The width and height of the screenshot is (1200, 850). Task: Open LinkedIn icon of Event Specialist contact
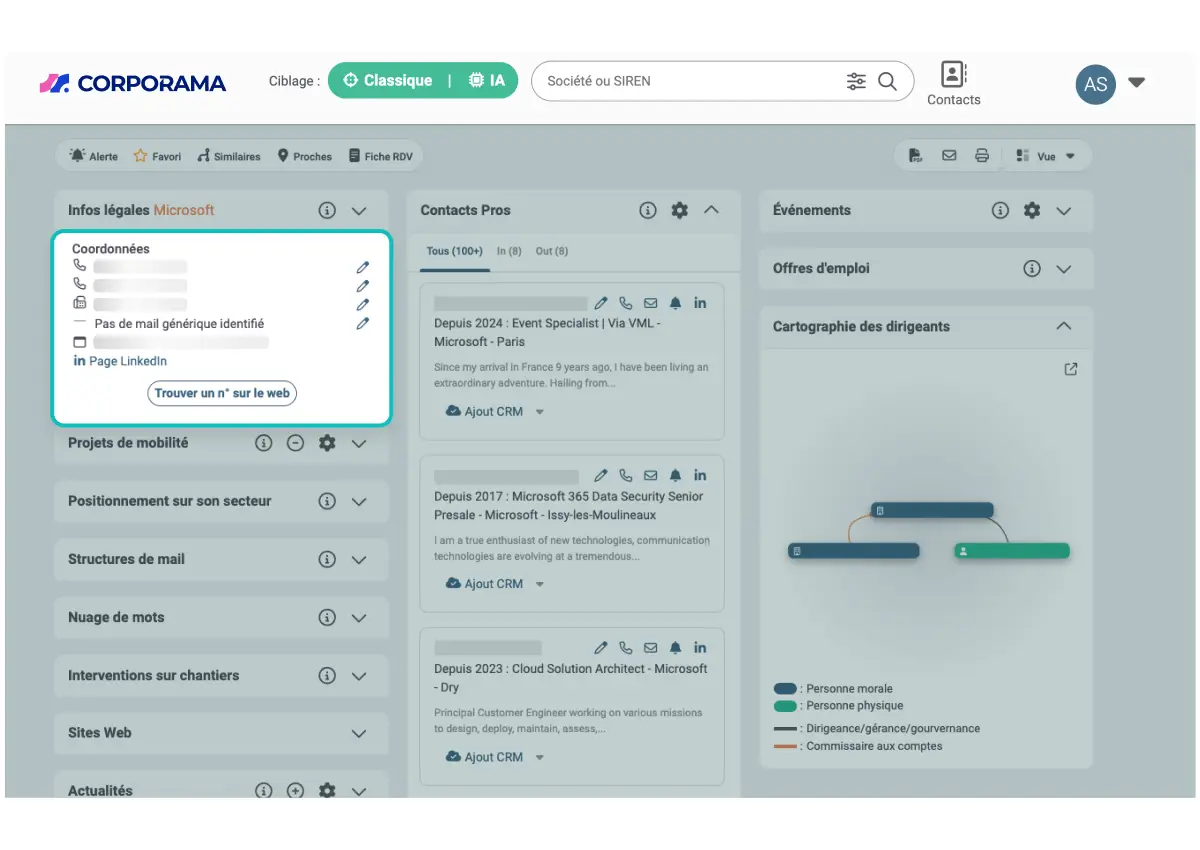click(x=700, y=303)
